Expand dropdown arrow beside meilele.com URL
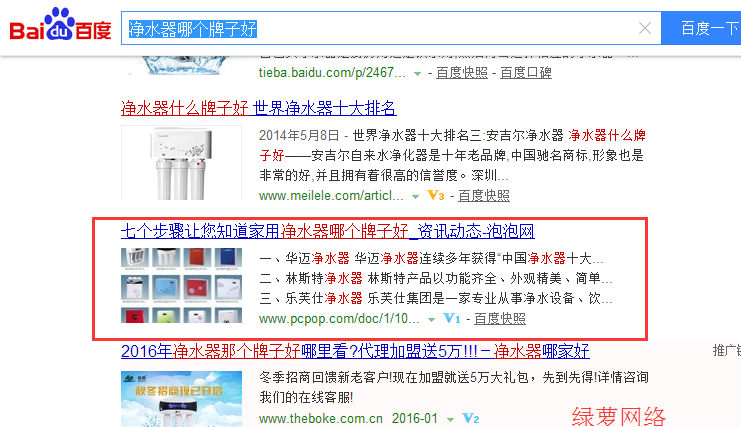This screenshot has height=427, width=741. [x=415, y=196]
